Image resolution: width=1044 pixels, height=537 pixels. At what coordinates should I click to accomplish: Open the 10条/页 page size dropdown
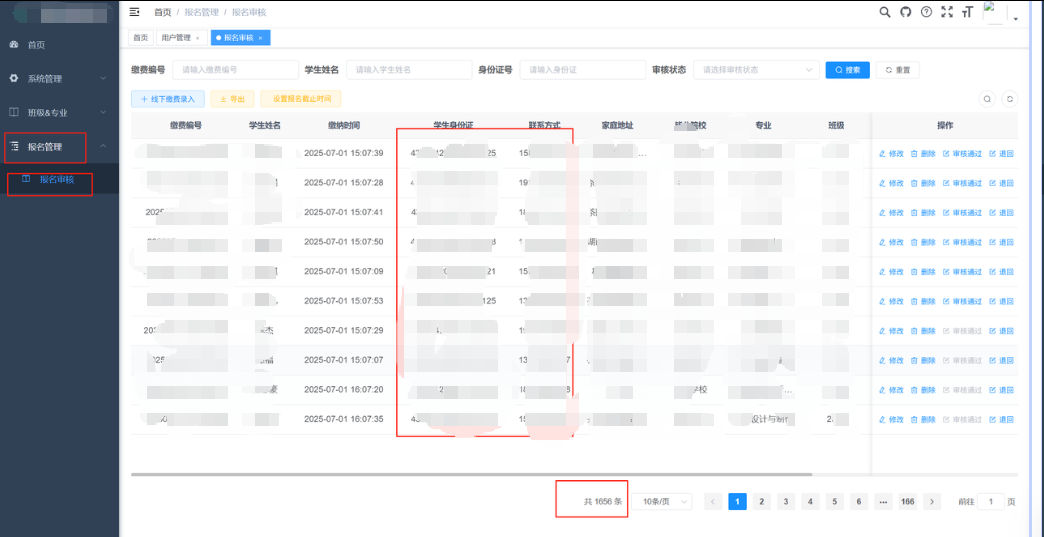662,502
